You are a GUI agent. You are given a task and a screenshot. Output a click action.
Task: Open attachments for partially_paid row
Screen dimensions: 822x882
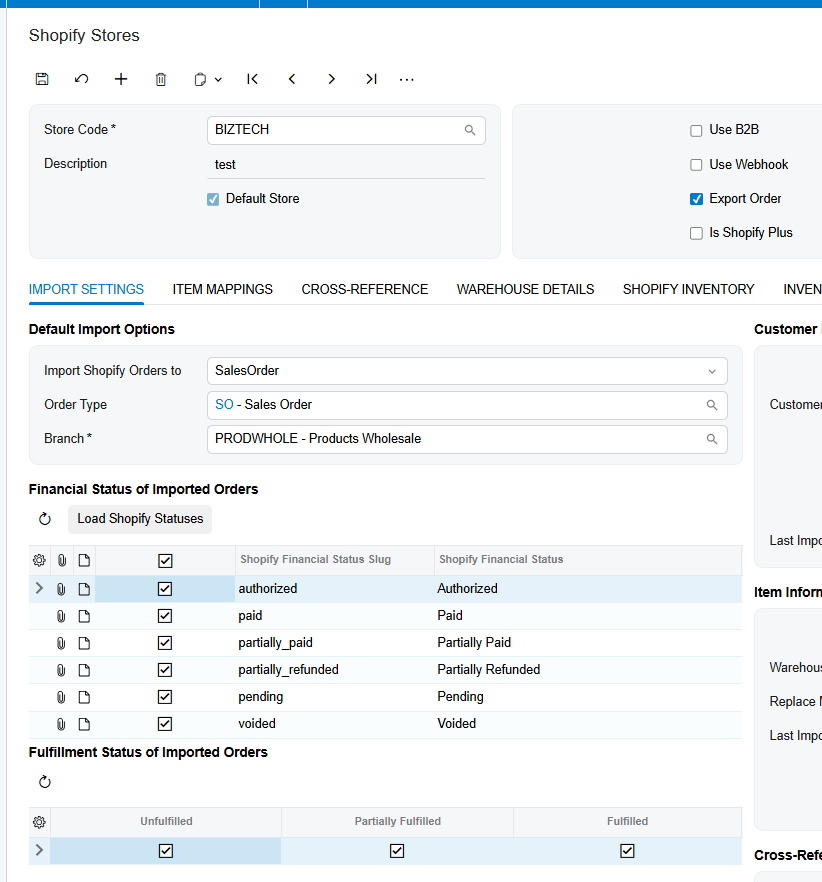(61, 644)
